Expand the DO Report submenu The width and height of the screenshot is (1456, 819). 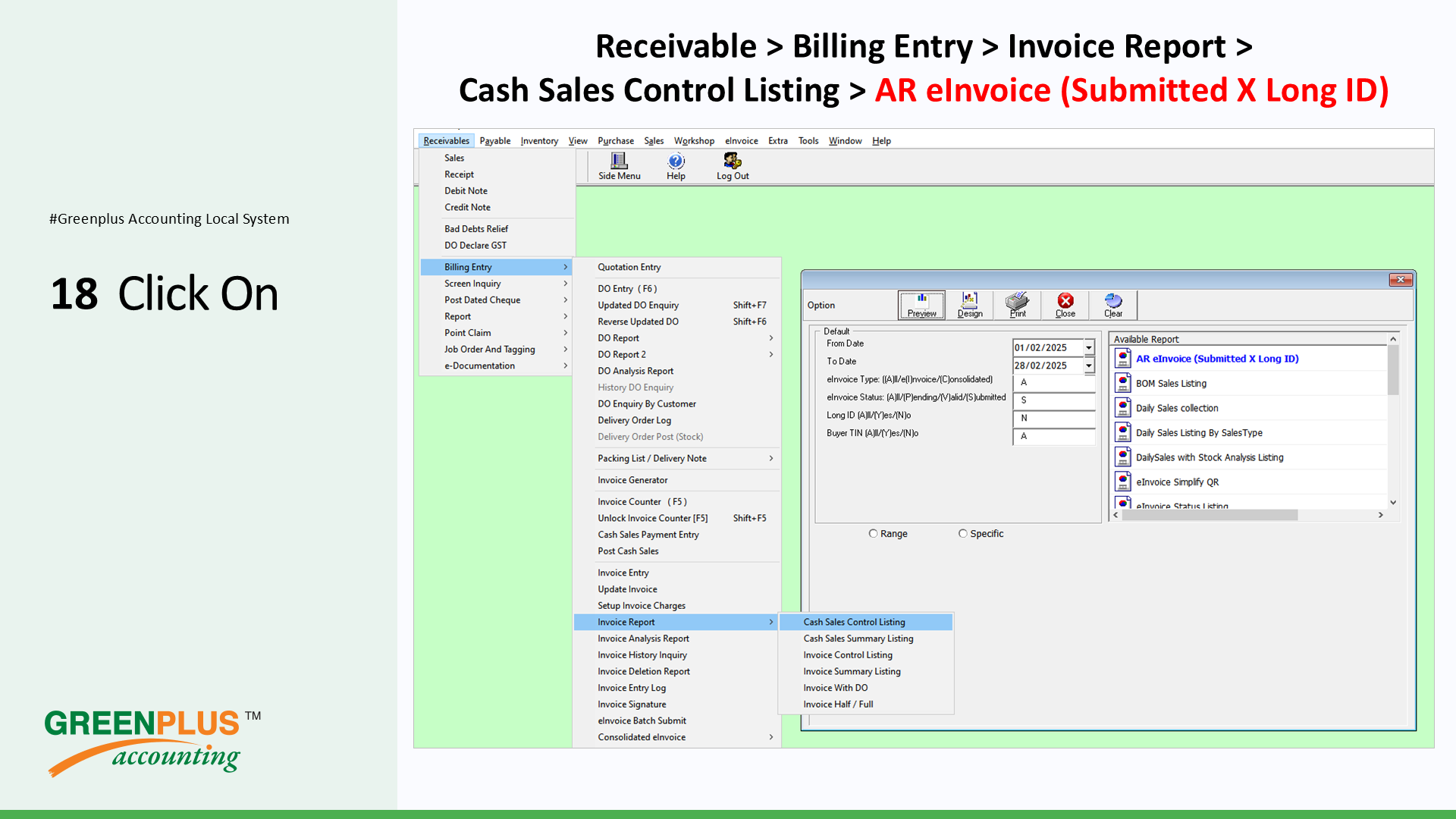677,338
